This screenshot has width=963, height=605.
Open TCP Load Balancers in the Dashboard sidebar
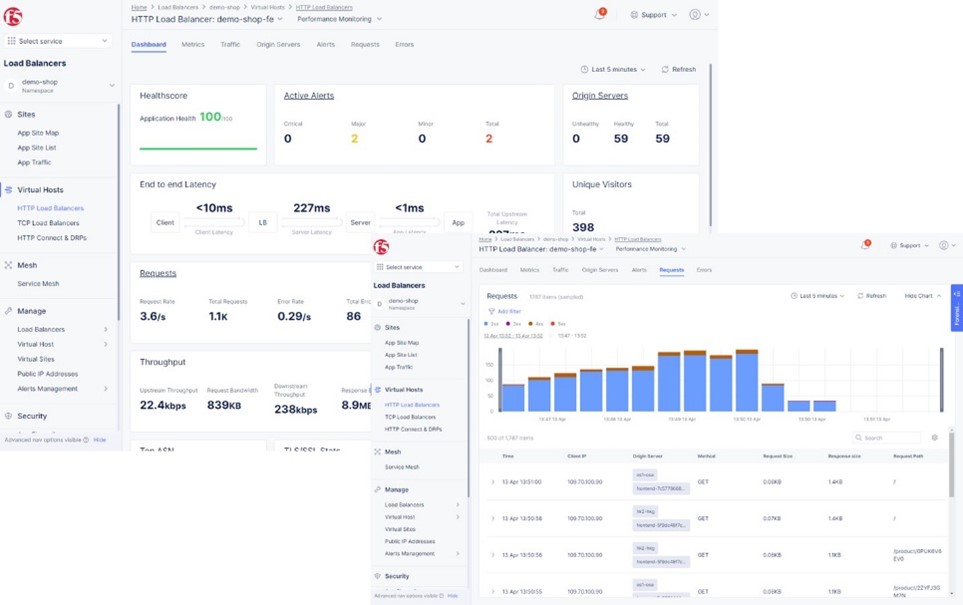pyautogui.click(x=48, y=223)
